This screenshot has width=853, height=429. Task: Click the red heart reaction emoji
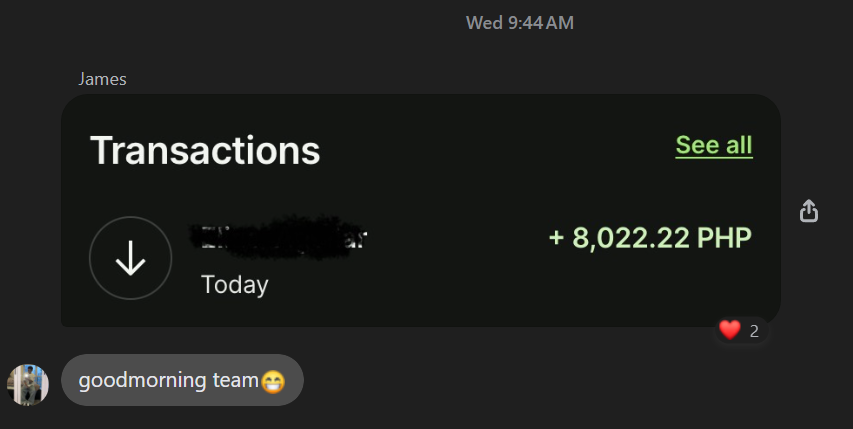730,329
